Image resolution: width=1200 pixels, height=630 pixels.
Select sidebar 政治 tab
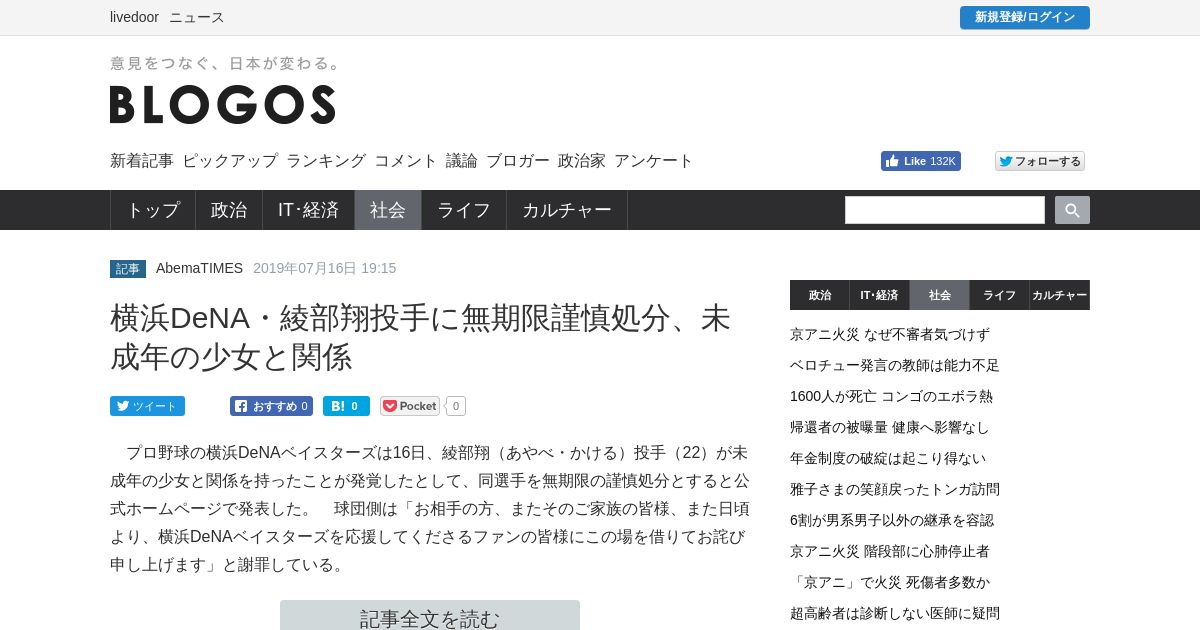820,295
